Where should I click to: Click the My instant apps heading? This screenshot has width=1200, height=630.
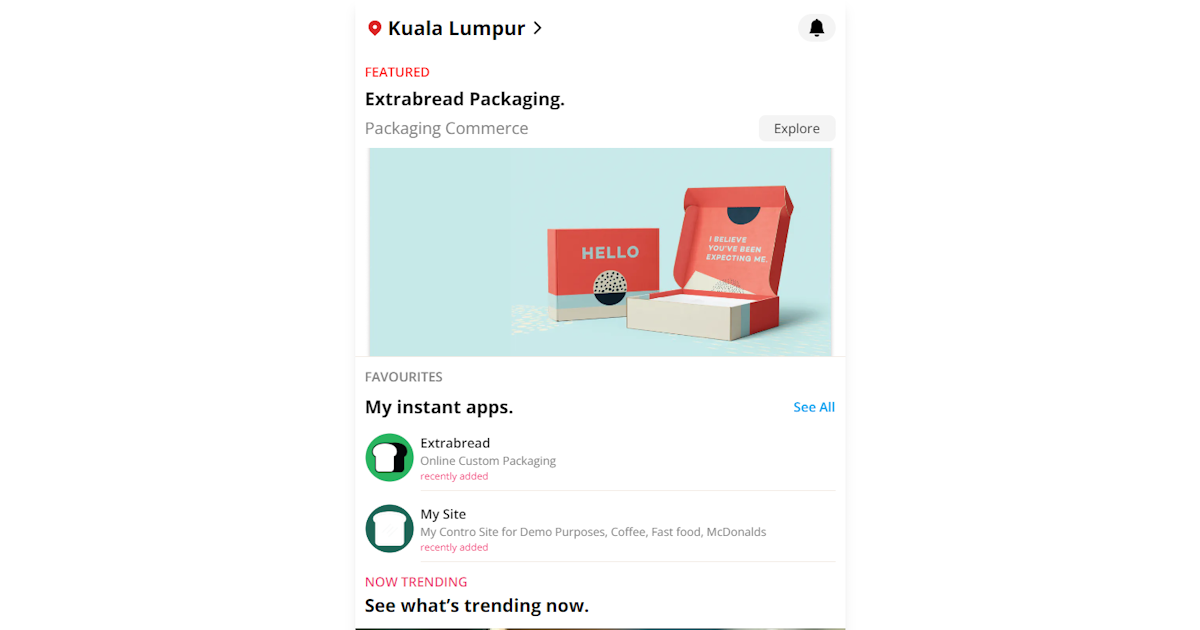click(x=439, y=407)
